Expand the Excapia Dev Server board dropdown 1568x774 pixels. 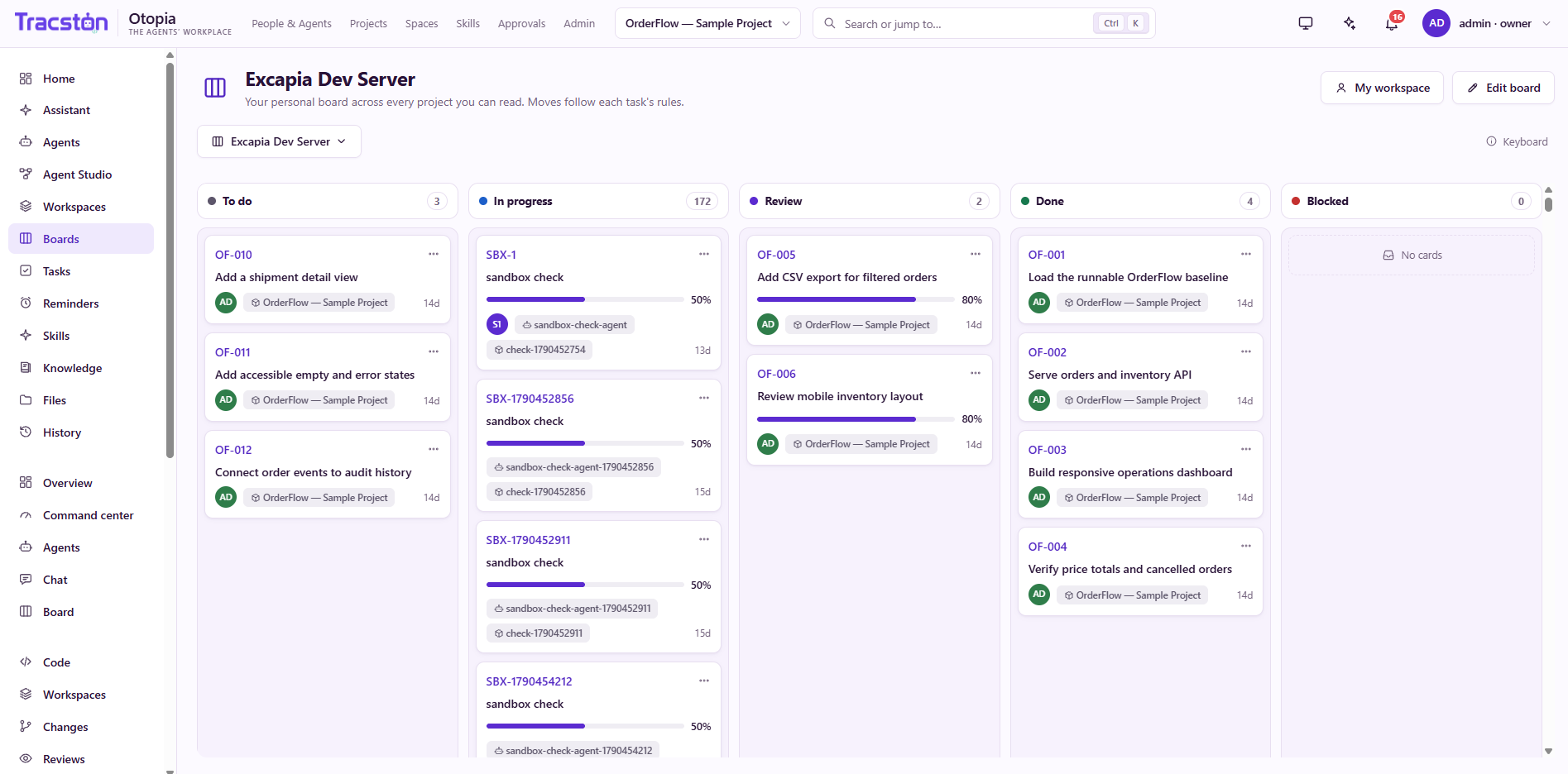point(279,141)
